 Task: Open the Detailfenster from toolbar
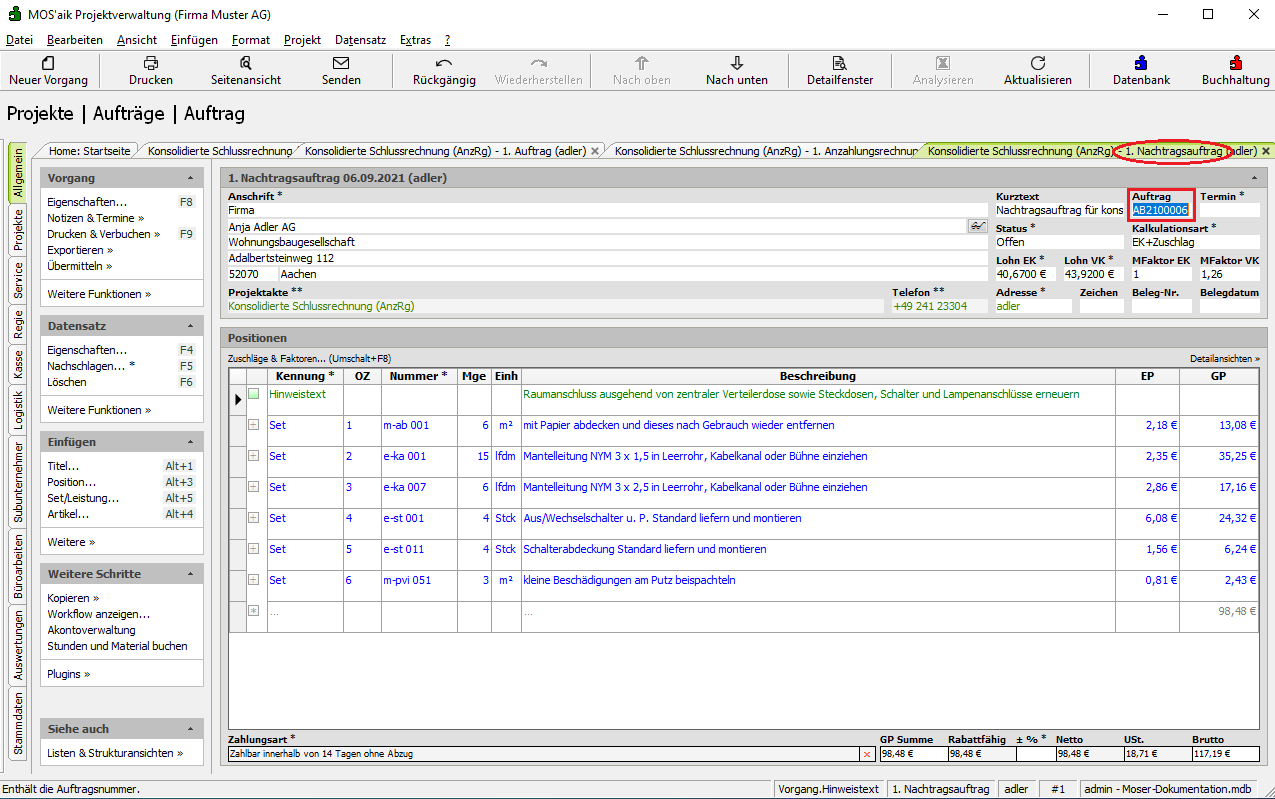tap(840, 63)
